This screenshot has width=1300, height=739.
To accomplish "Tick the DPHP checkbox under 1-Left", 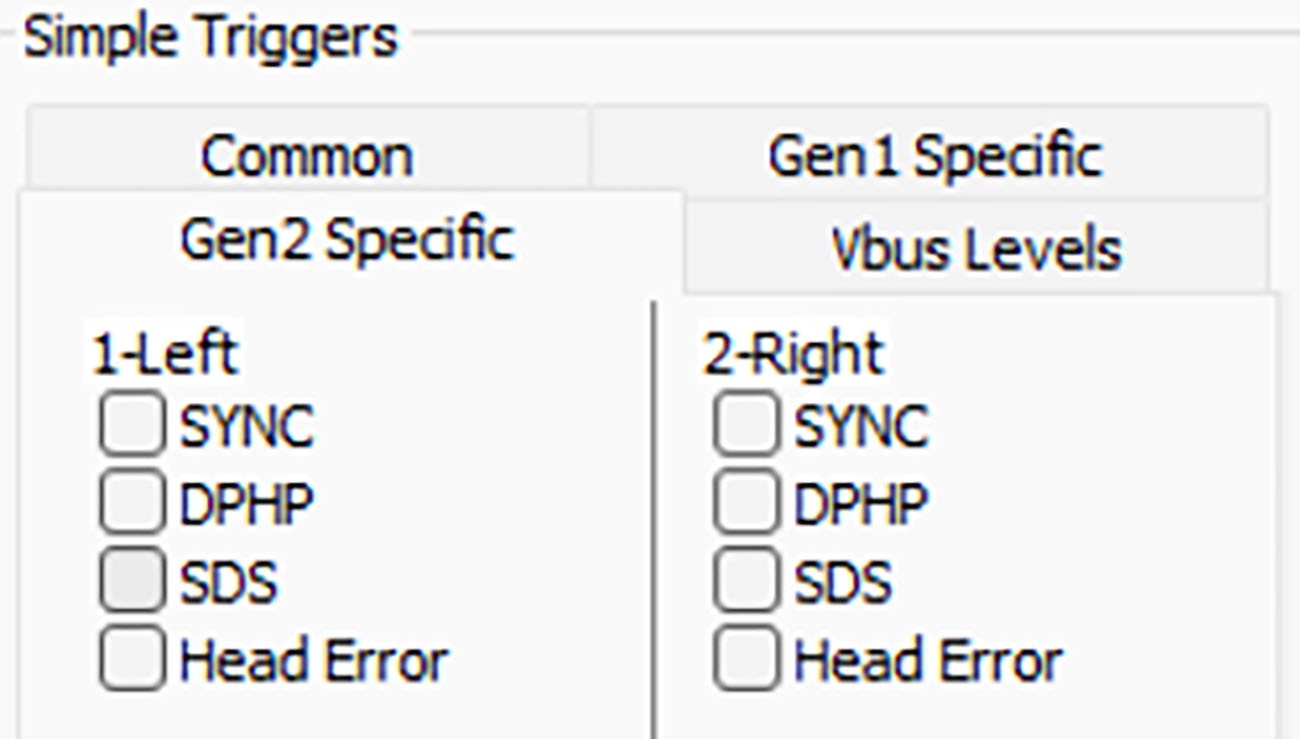I will coord(132,503).
